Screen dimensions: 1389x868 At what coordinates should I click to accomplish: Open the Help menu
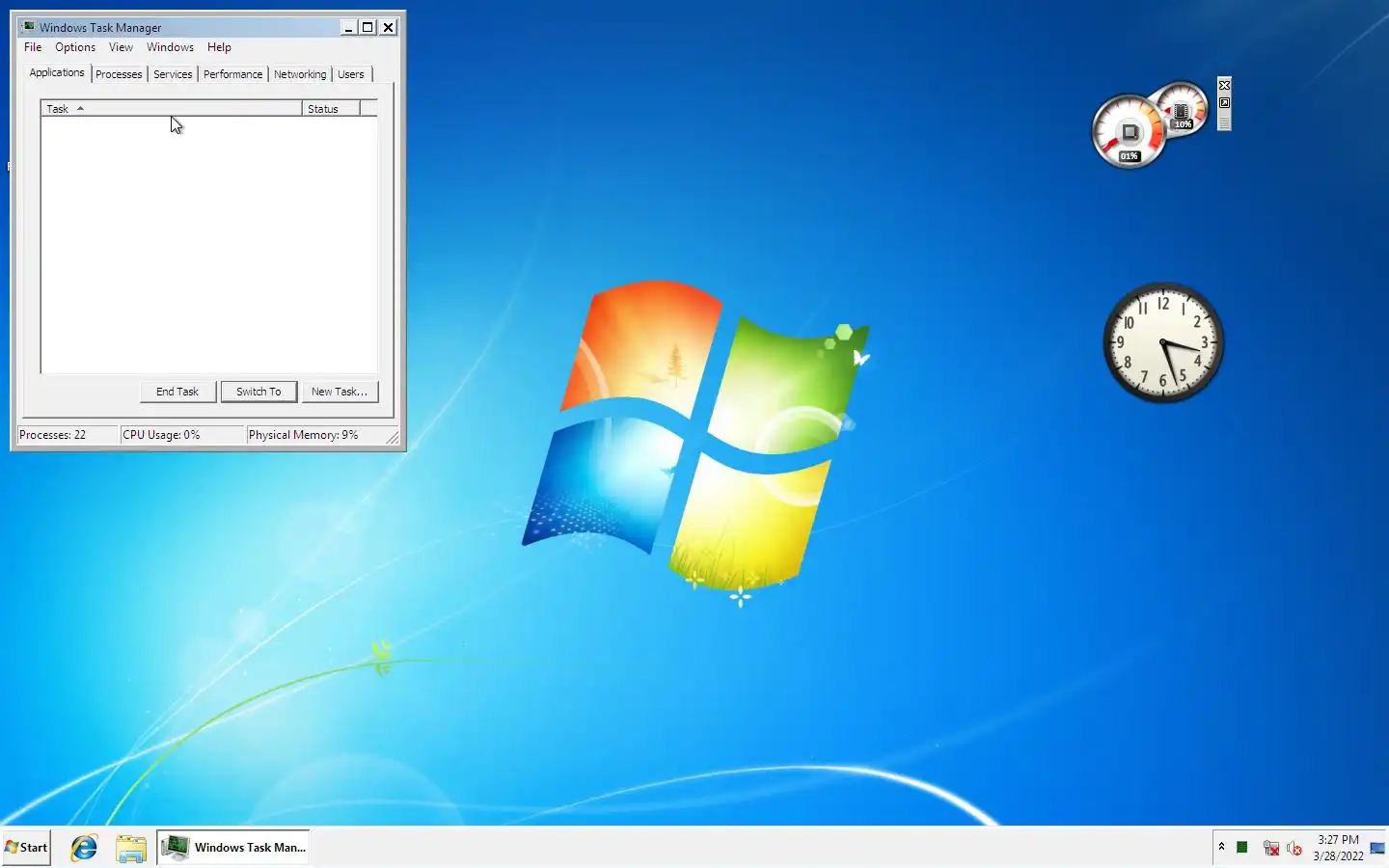click(219, 47)
